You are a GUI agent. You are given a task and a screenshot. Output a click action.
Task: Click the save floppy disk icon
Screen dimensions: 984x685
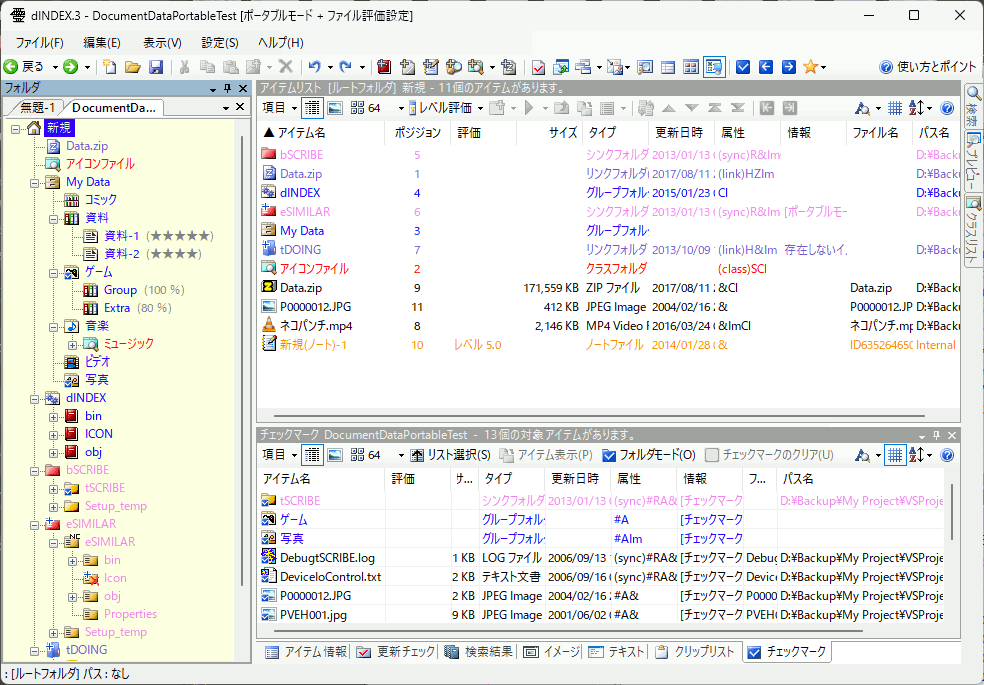point(156,66)
